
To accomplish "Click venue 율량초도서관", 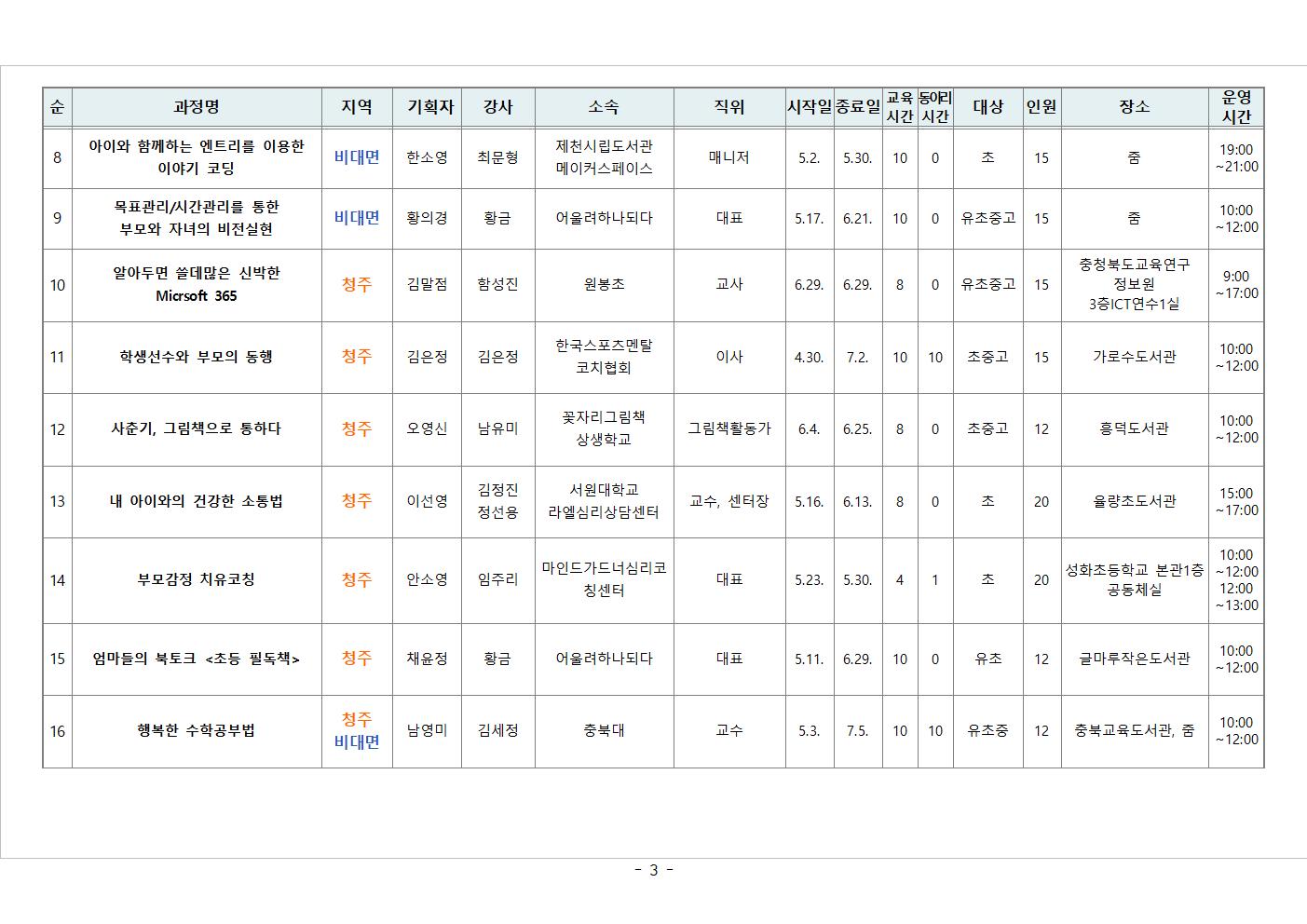I will (1134, 501).
